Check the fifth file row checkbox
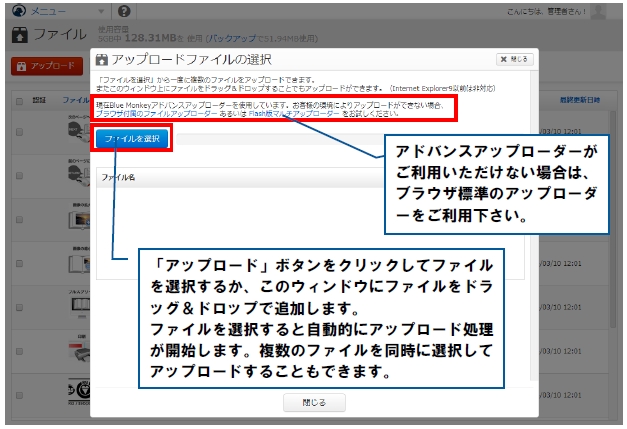The height and width of the screenshot is (429, 627). [x=19, y=307]
